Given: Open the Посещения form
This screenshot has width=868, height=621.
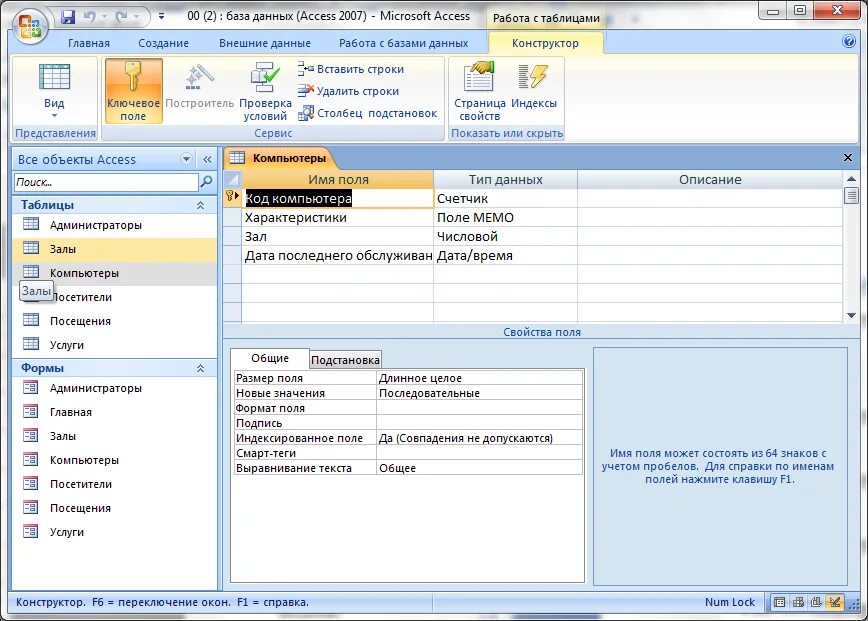Looking at the screenshot, I should pos(114,508).
